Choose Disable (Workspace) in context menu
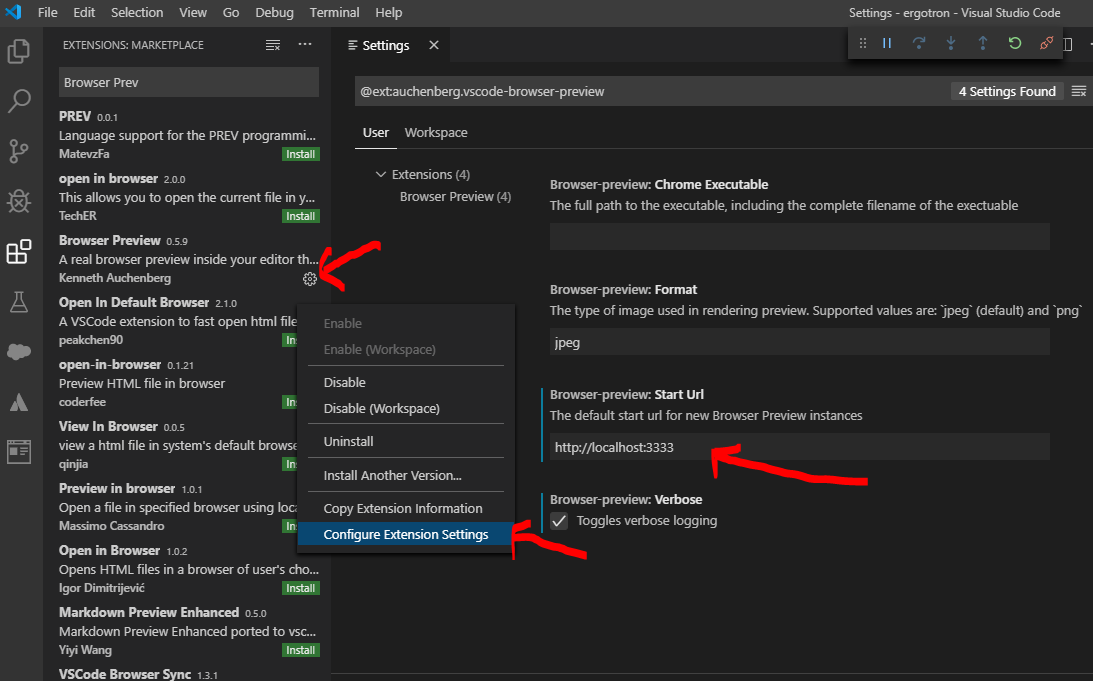This screenshot has width=1093, height=681. pos(406,408)
